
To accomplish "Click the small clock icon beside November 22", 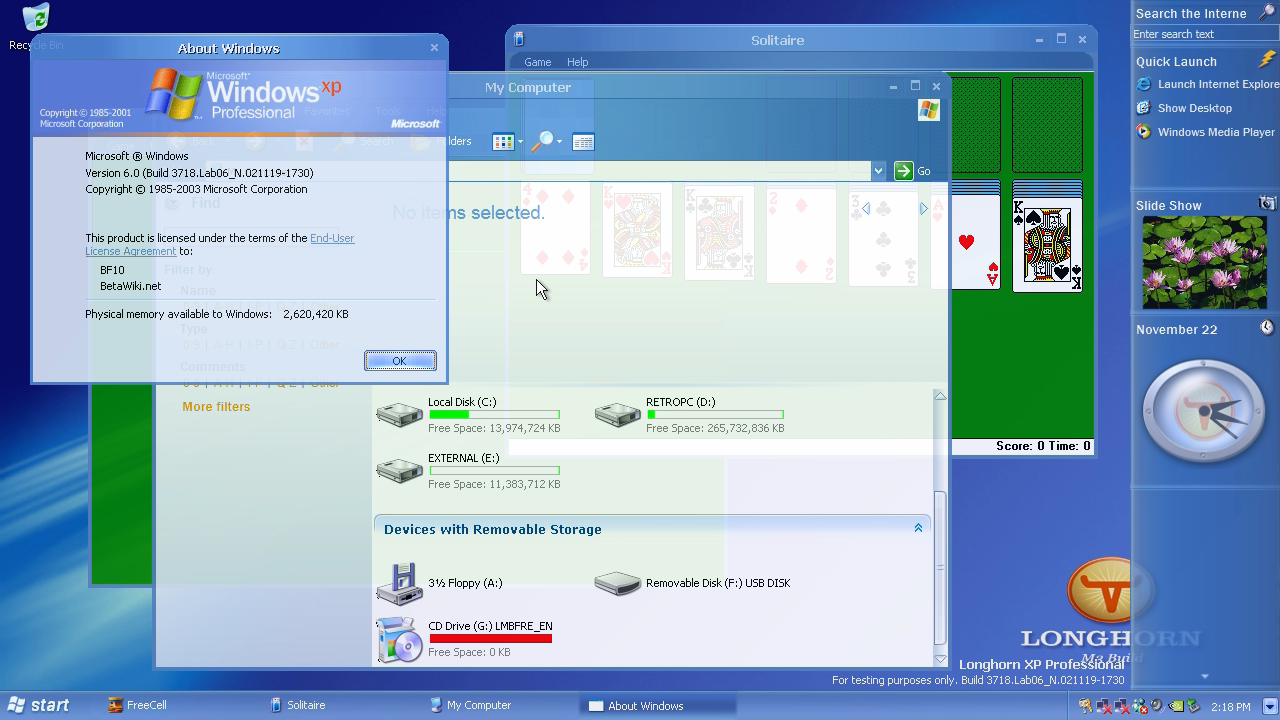I will (x=1267, y=328).
